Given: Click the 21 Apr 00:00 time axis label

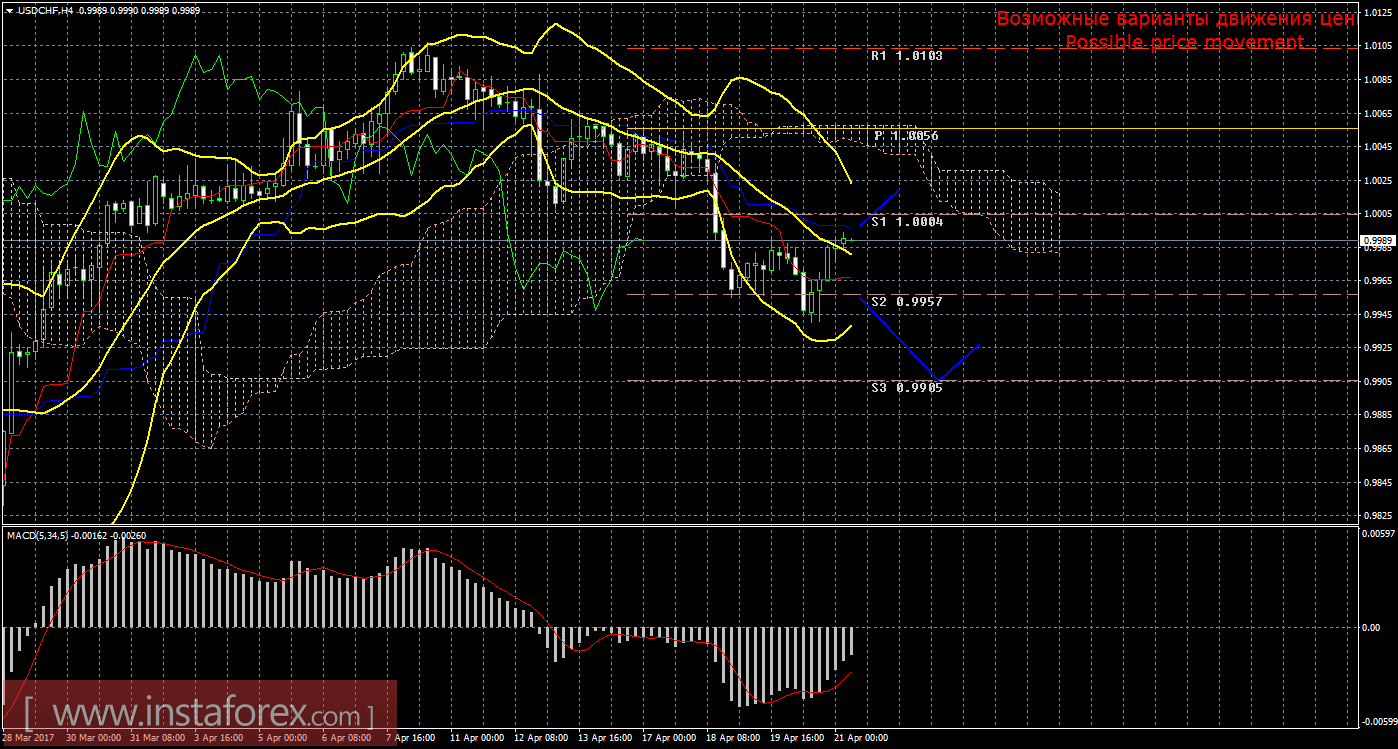Looking at the screenshot, I should click(x=861, y=738).
